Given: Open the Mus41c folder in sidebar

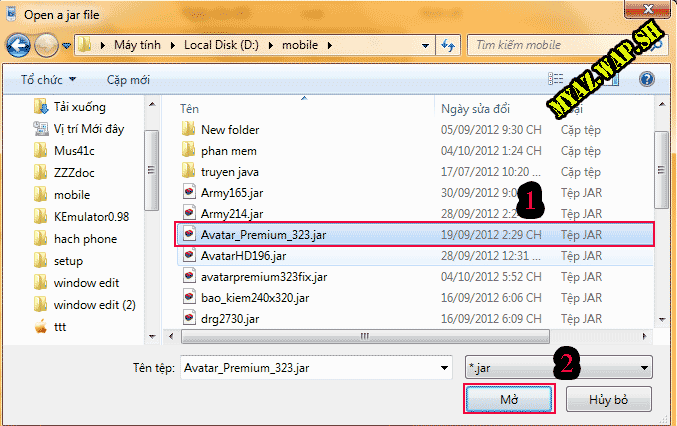Looking at the screenshot, I should pos(72,150).
